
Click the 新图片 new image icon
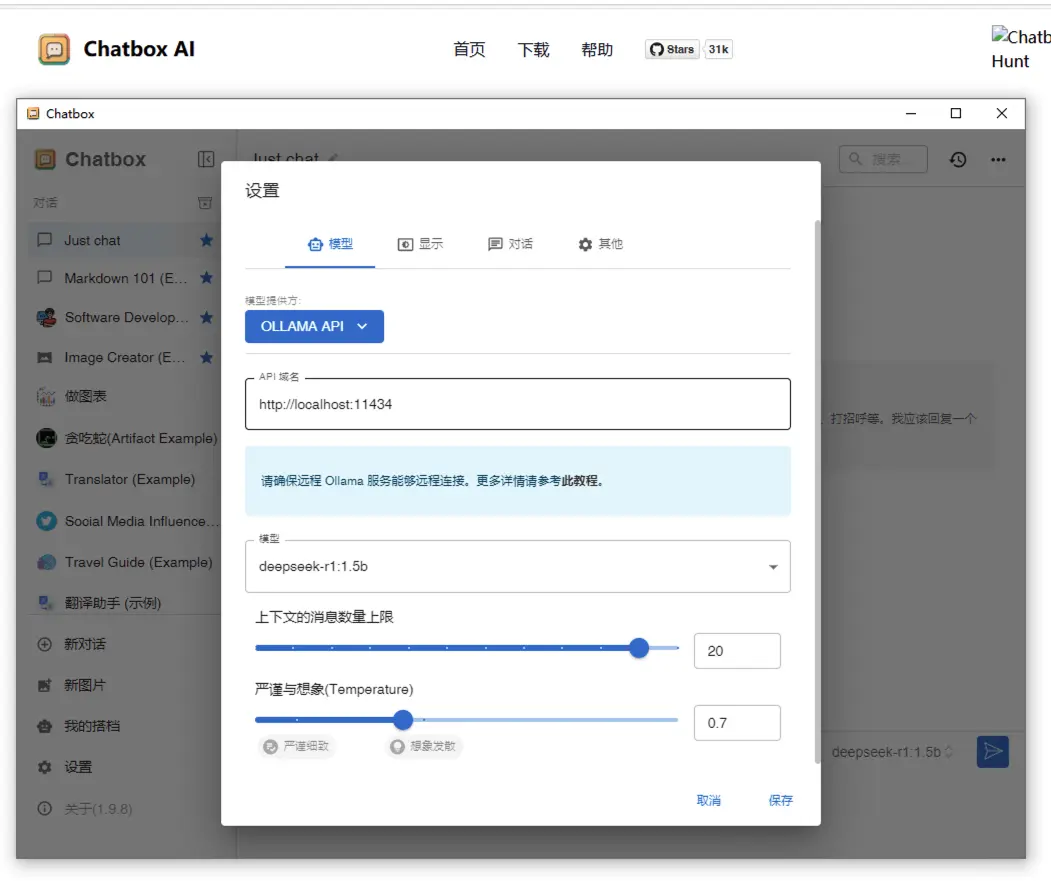tap(44, 685)
